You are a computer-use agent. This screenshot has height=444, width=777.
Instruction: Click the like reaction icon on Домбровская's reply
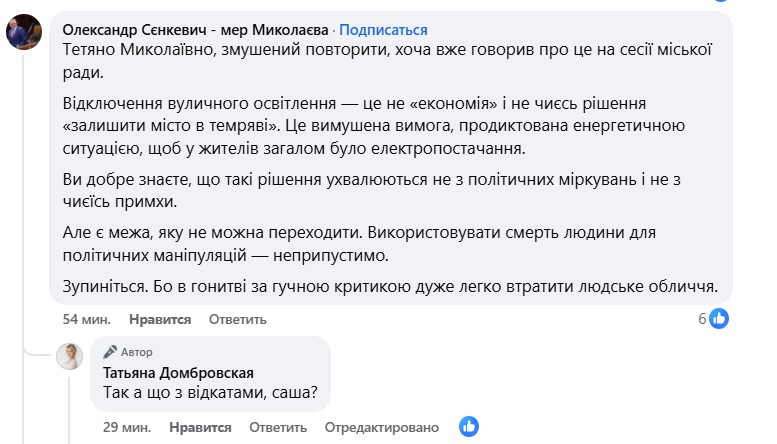tap(469, 426)
